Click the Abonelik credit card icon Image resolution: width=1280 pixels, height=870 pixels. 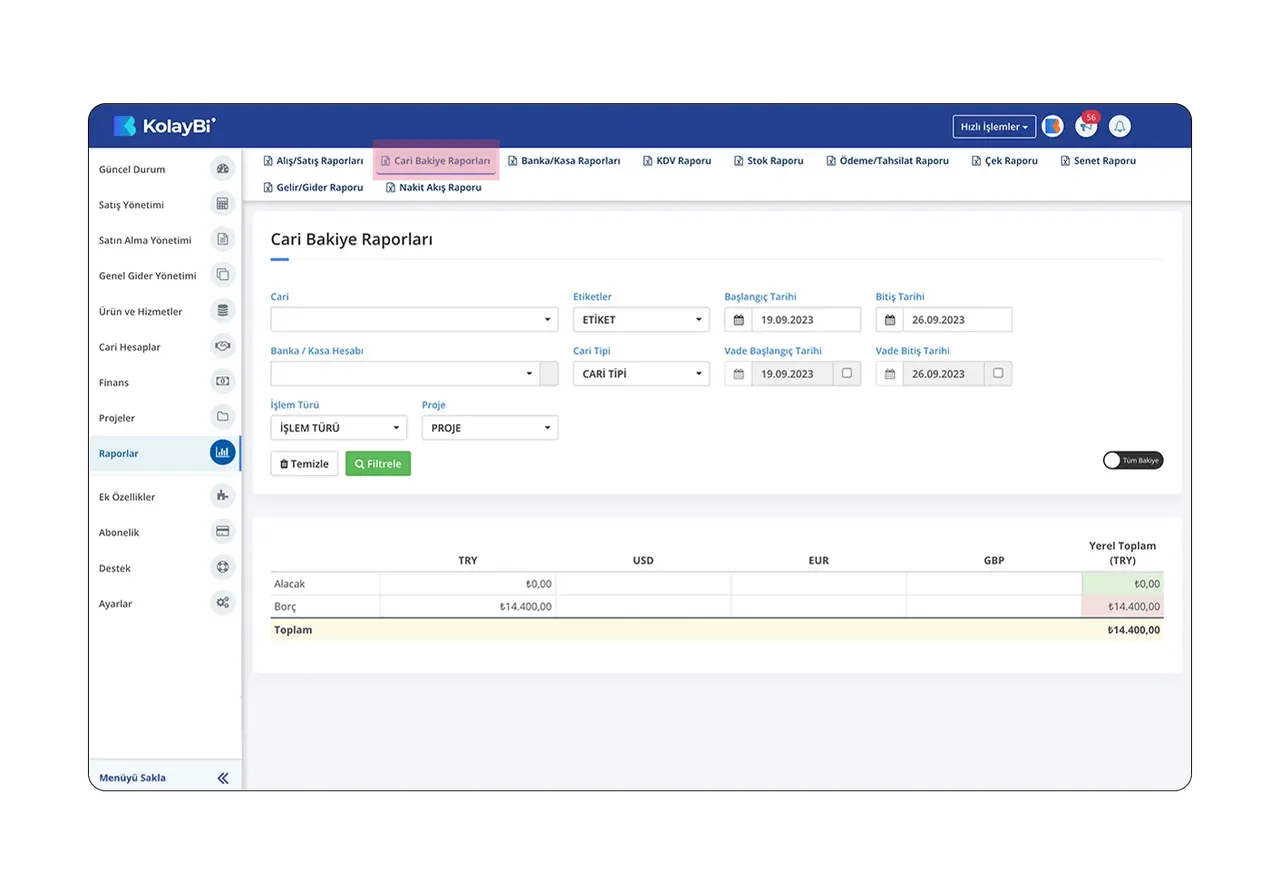coord(223,532)
